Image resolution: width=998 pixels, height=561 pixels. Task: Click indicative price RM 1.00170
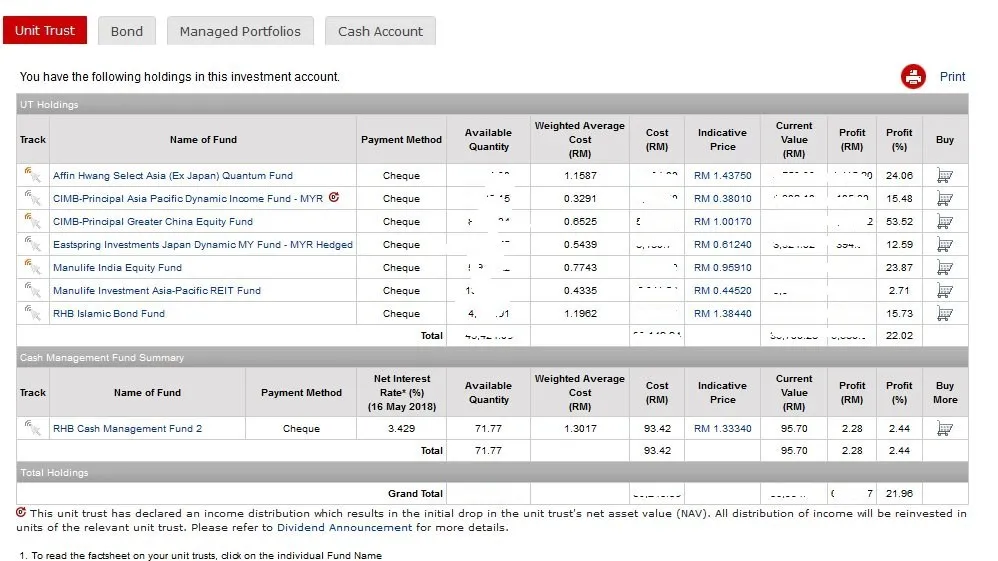[x=722, y=221]
